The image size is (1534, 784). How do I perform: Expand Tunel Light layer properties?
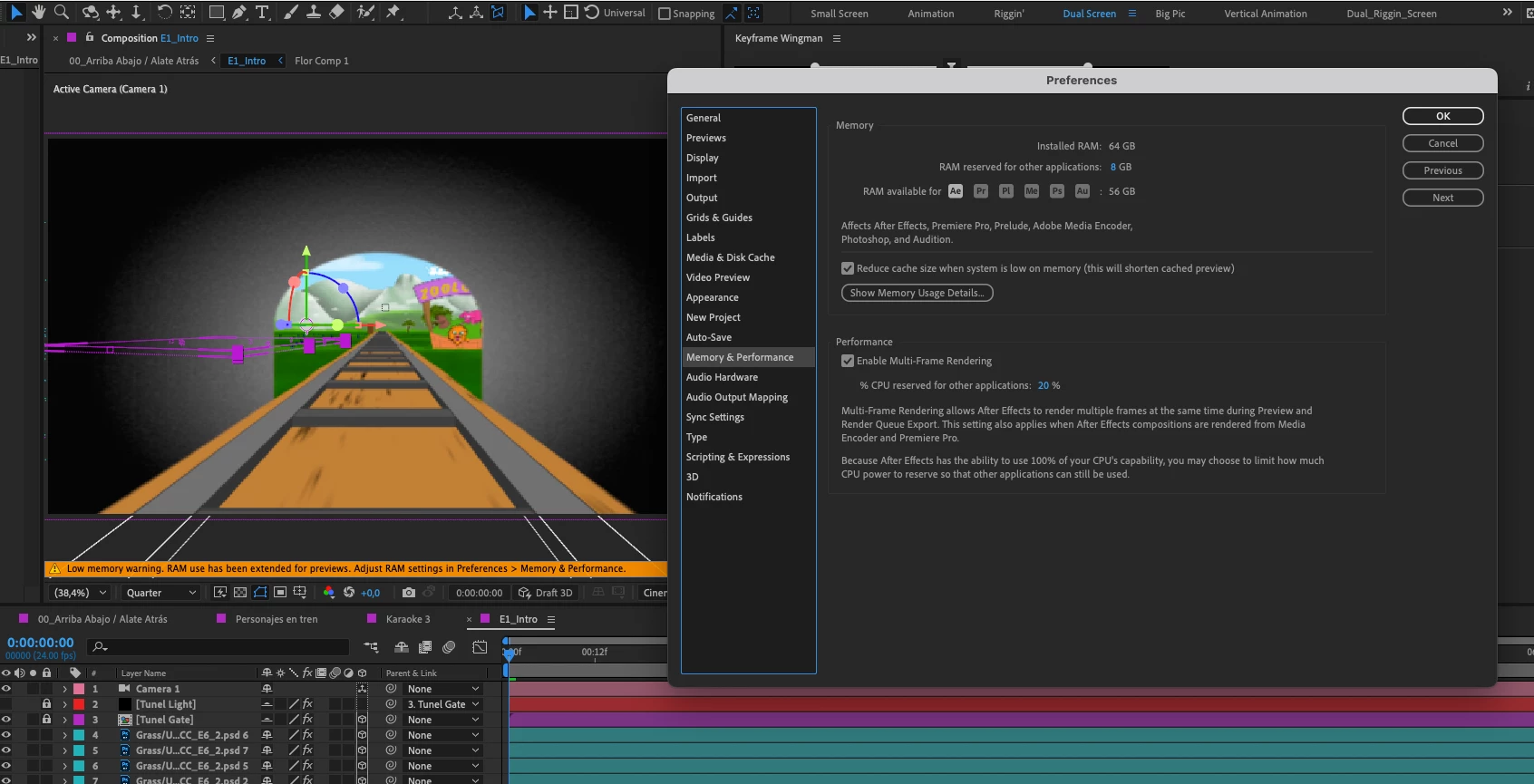point(64,704)
